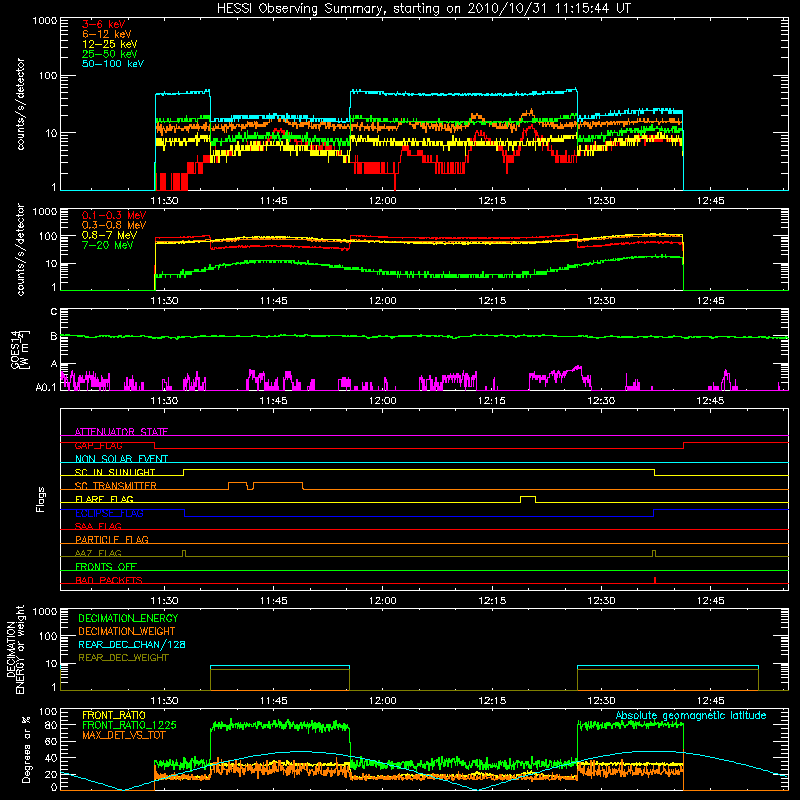Click the DECIMATION_ENERGY legend label

[x=128, y=618]
